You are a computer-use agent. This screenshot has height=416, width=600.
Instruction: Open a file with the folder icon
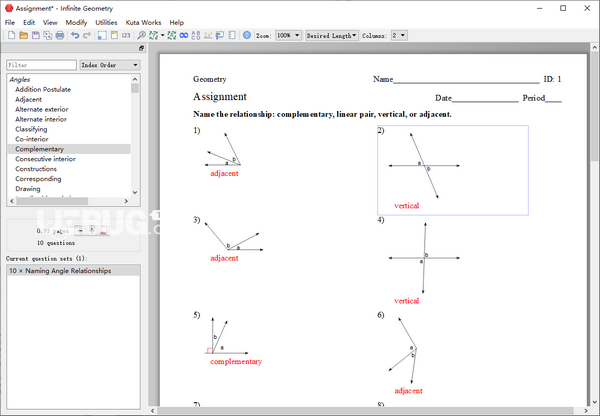pos(24,36)
